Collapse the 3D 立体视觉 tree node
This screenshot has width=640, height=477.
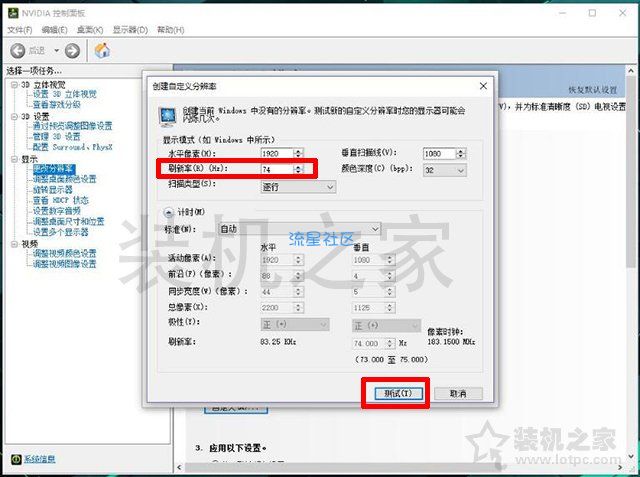(14, 84)
